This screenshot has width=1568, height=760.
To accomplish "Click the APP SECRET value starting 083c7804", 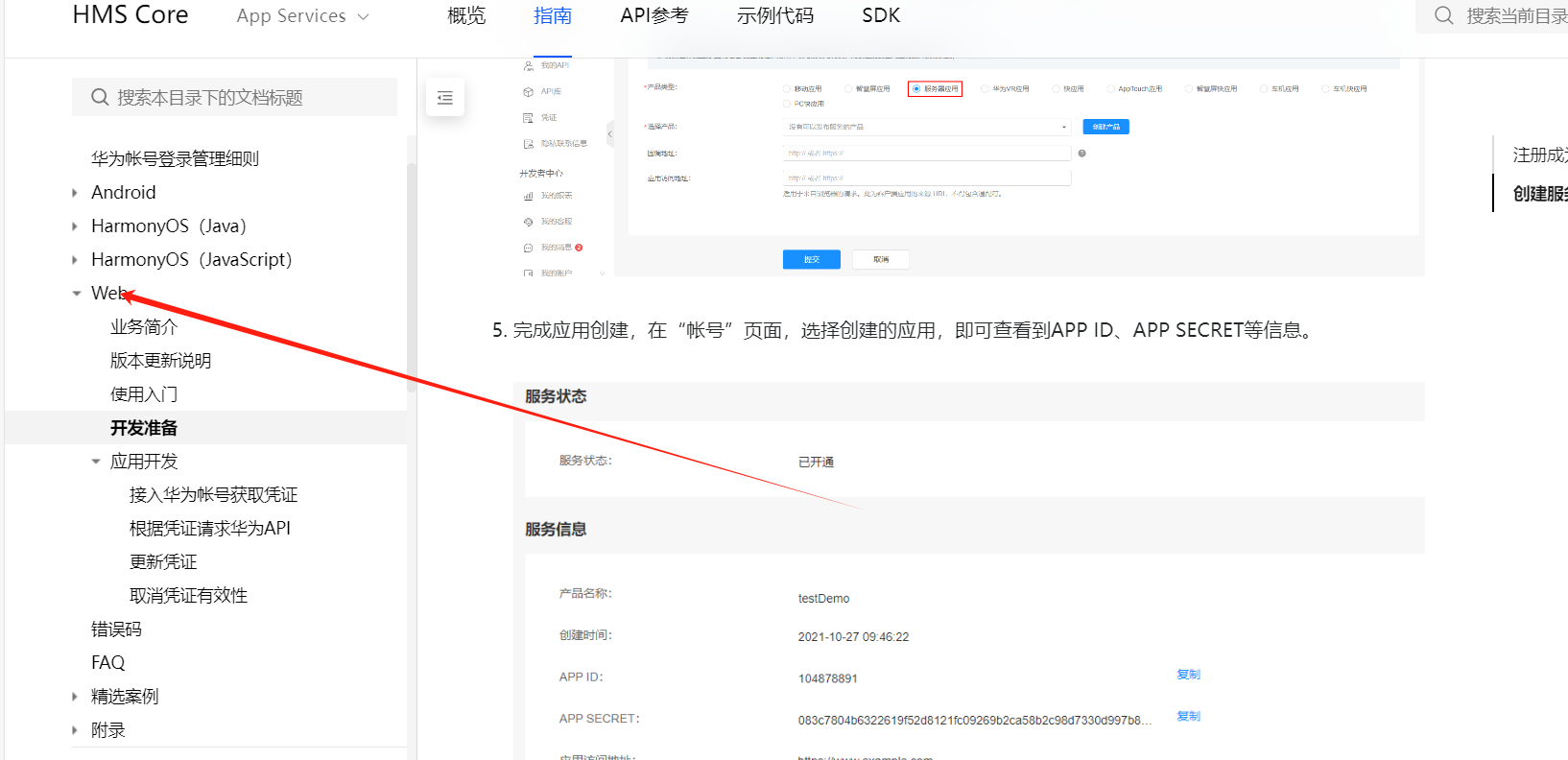I will 975,721.
